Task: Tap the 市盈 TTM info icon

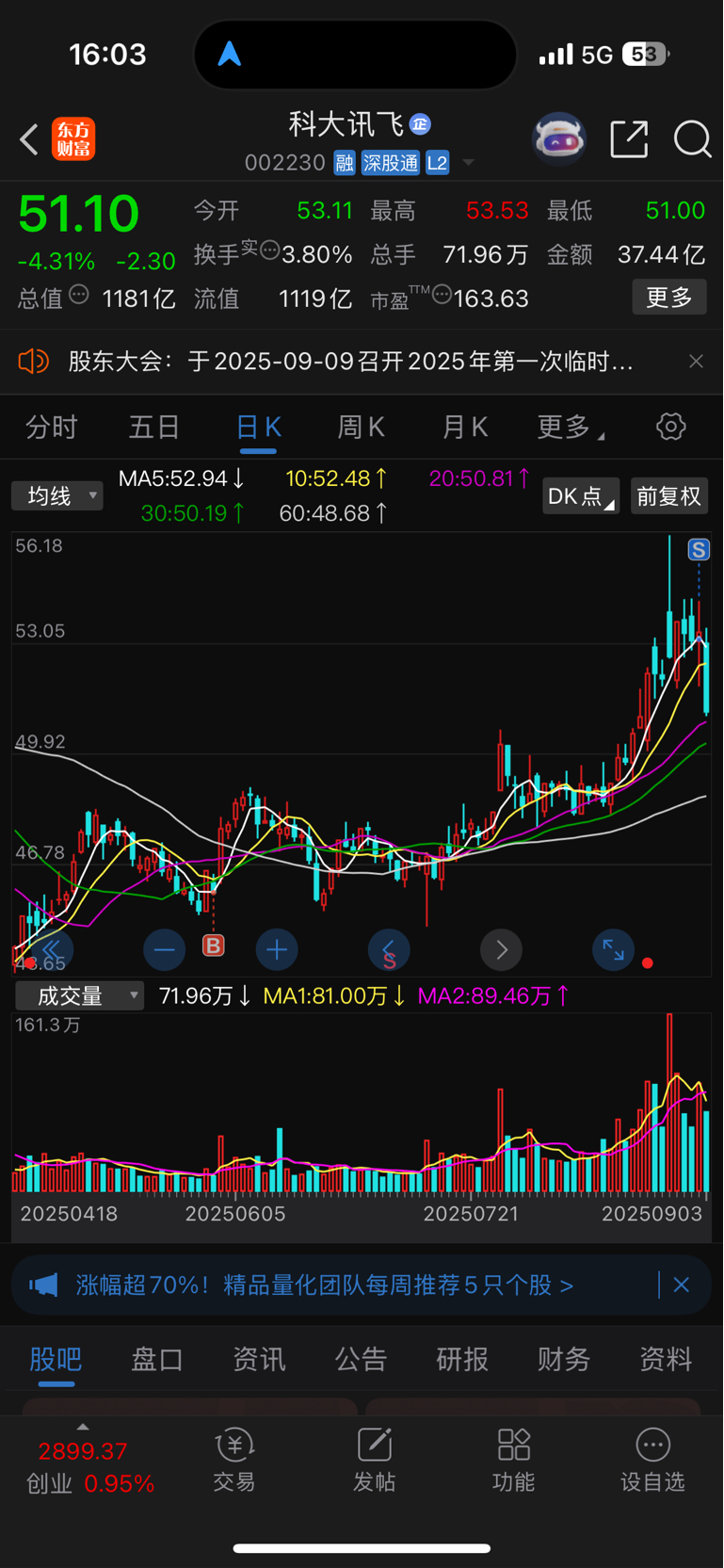Action: 442,295
